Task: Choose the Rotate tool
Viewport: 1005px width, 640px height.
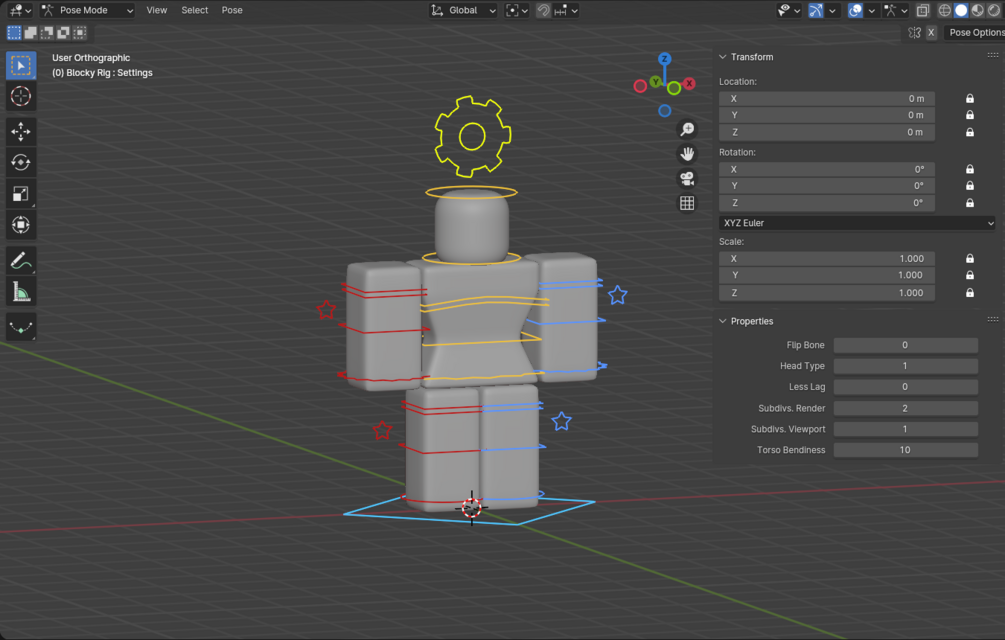Action: [21, 163]
